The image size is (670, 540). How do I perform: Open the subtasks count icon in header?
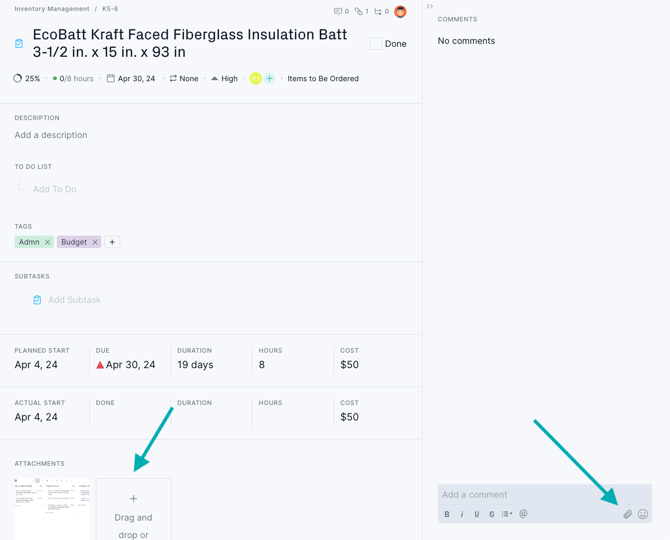pyautogui.click(x=381, y=12)
